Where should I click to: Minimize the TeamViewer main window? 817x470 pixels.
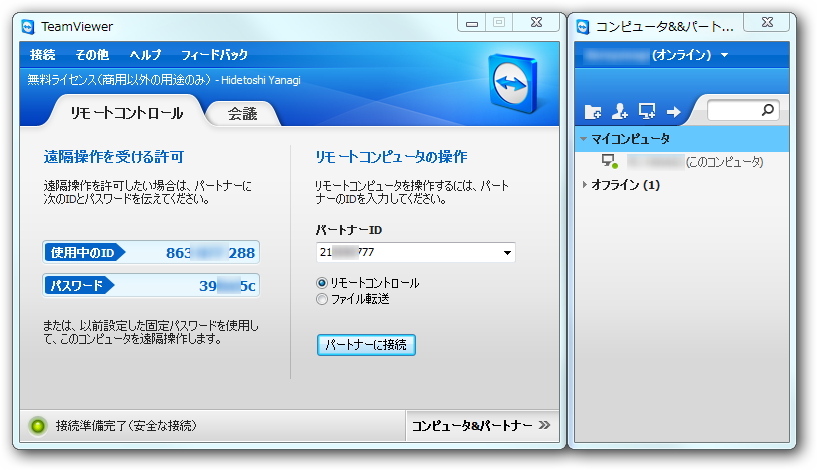472,23
